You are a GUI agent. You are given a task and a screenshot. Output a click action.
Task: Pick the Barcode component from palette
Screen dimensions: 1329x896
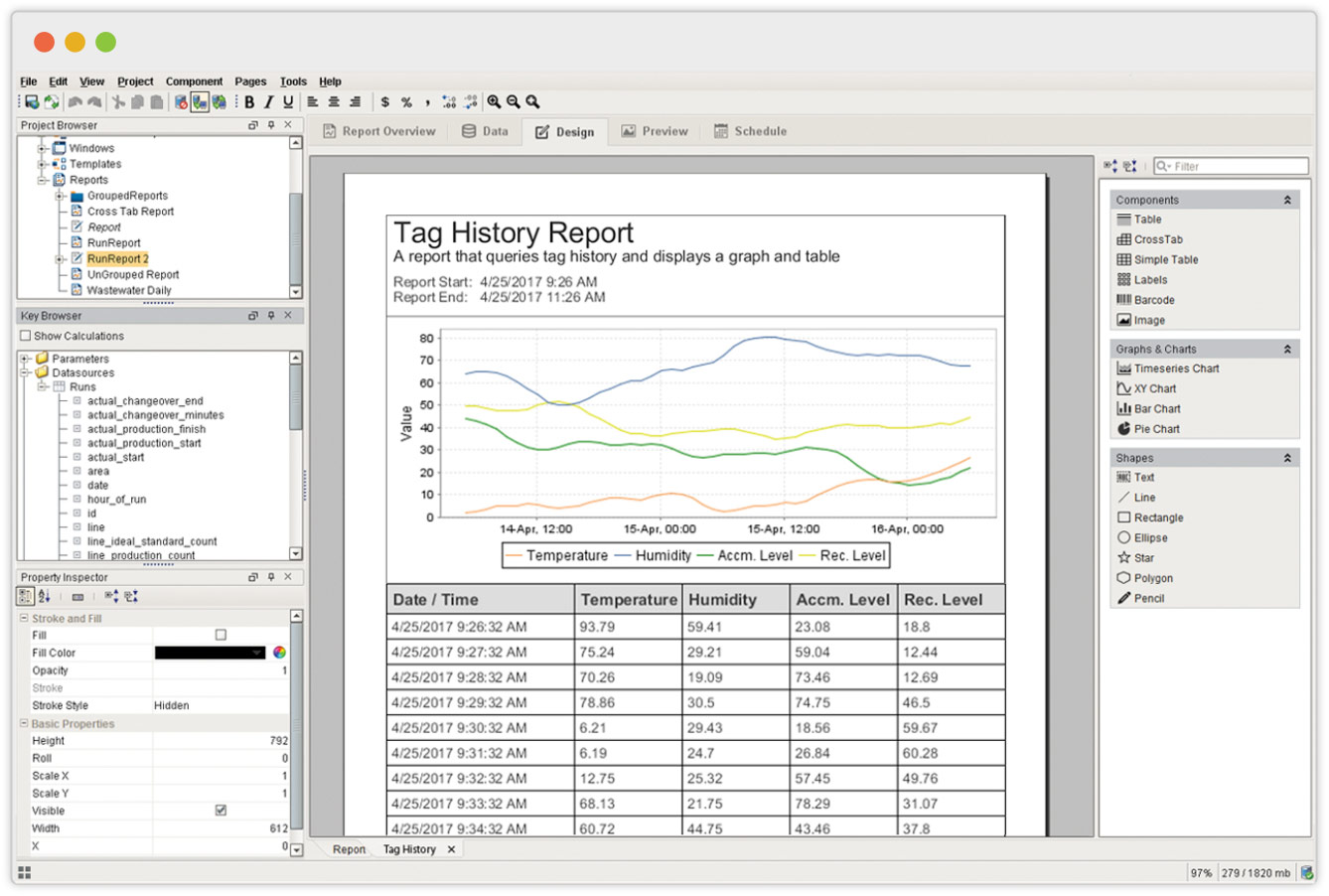tap(1153, 300)
